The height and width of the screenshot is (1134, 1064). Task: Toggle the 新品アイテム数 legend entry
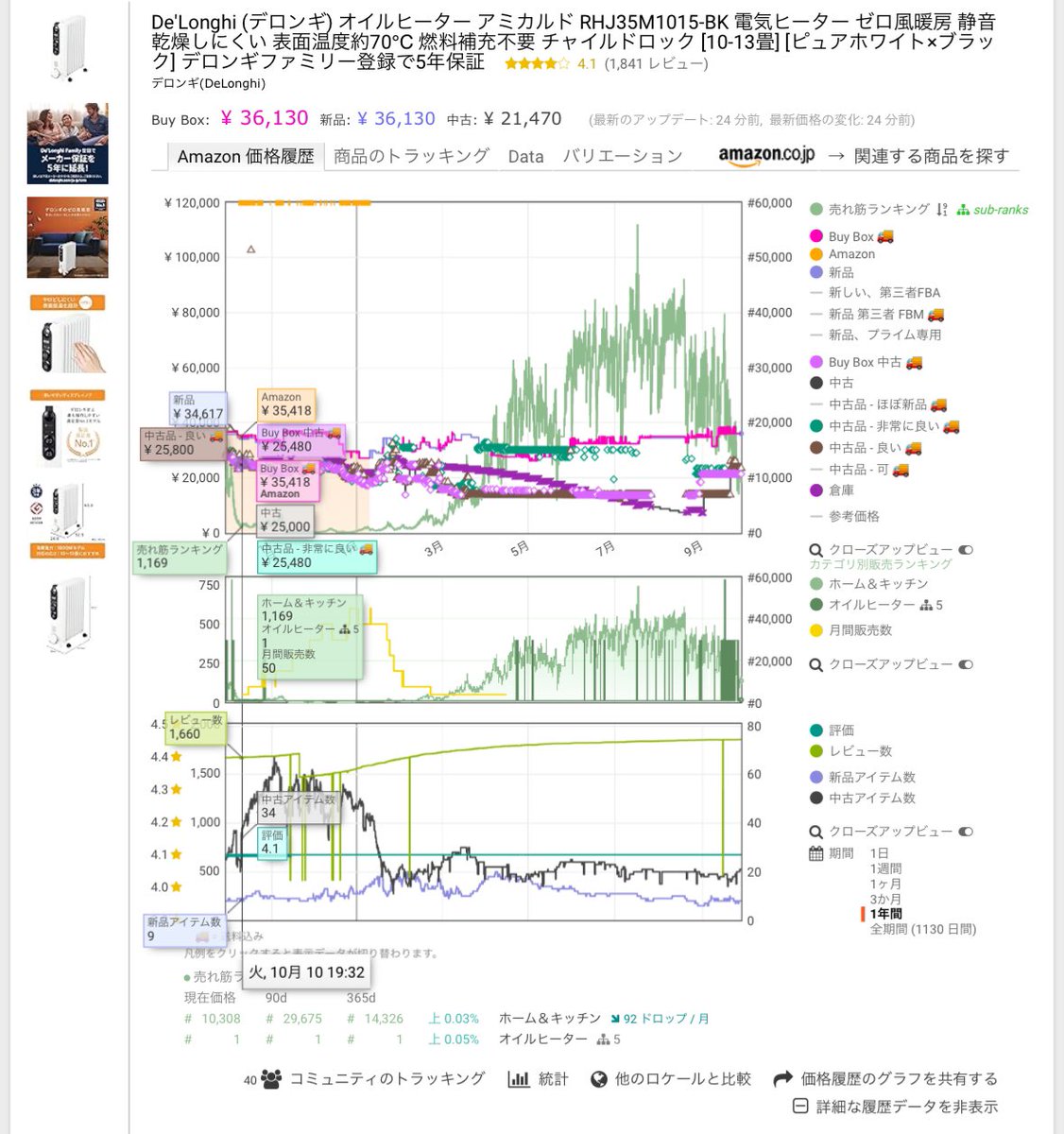coord(863,778)
